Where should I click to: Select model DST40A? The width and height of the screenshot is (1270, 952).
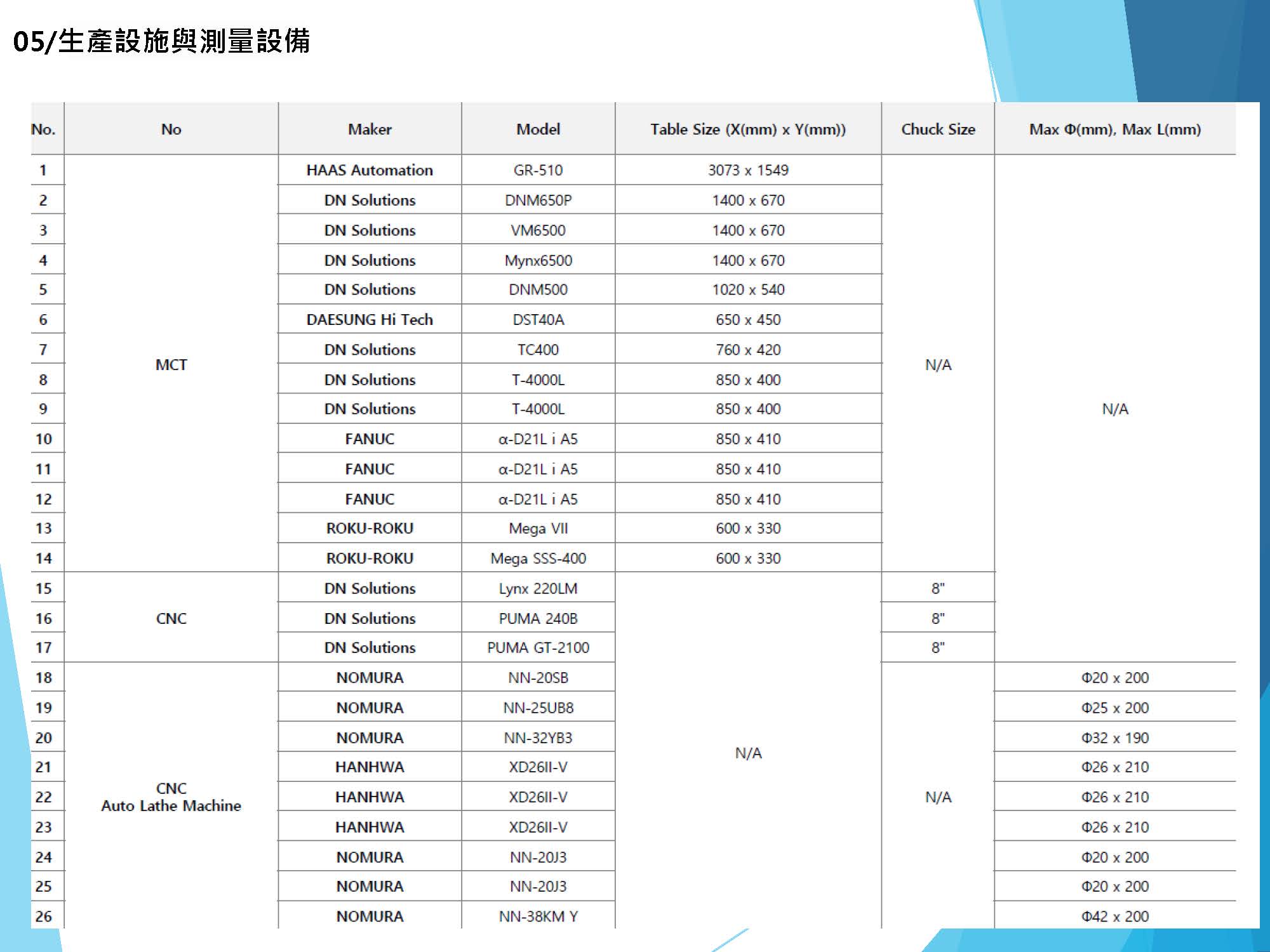click(x=538, y=319)
